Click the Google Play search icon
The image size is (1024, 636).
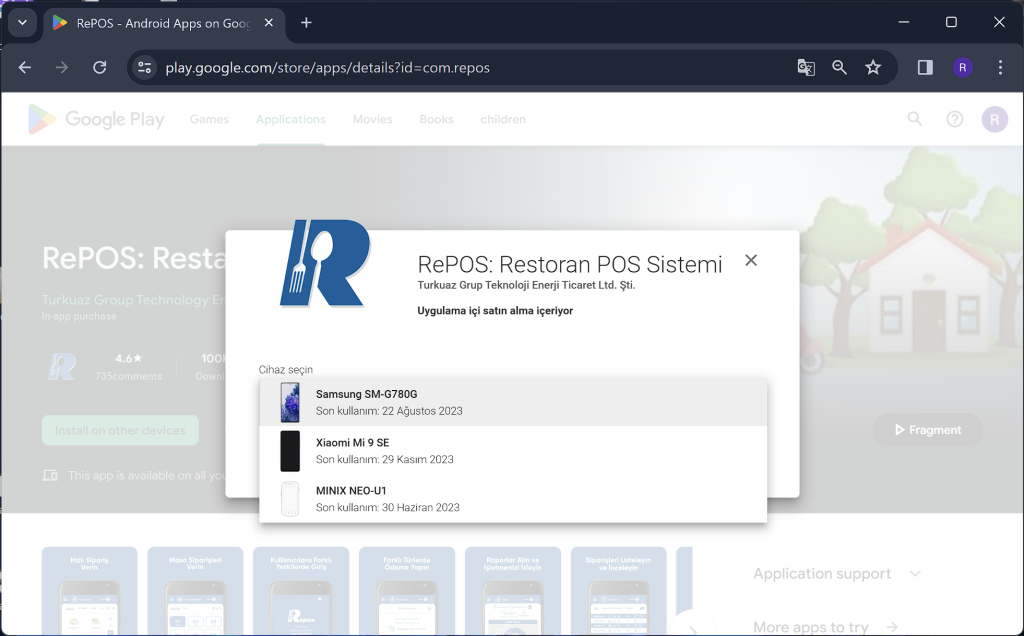915,119
